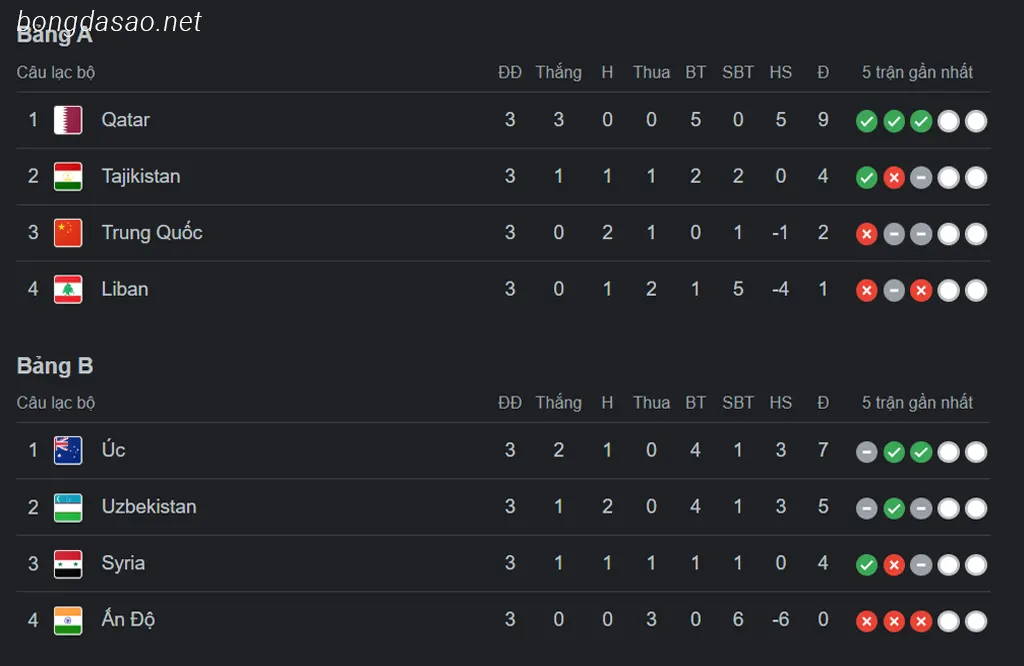Screen dimensions: 1024x666
Task: Click the Bảng B group heading
Action: (55, 366)
